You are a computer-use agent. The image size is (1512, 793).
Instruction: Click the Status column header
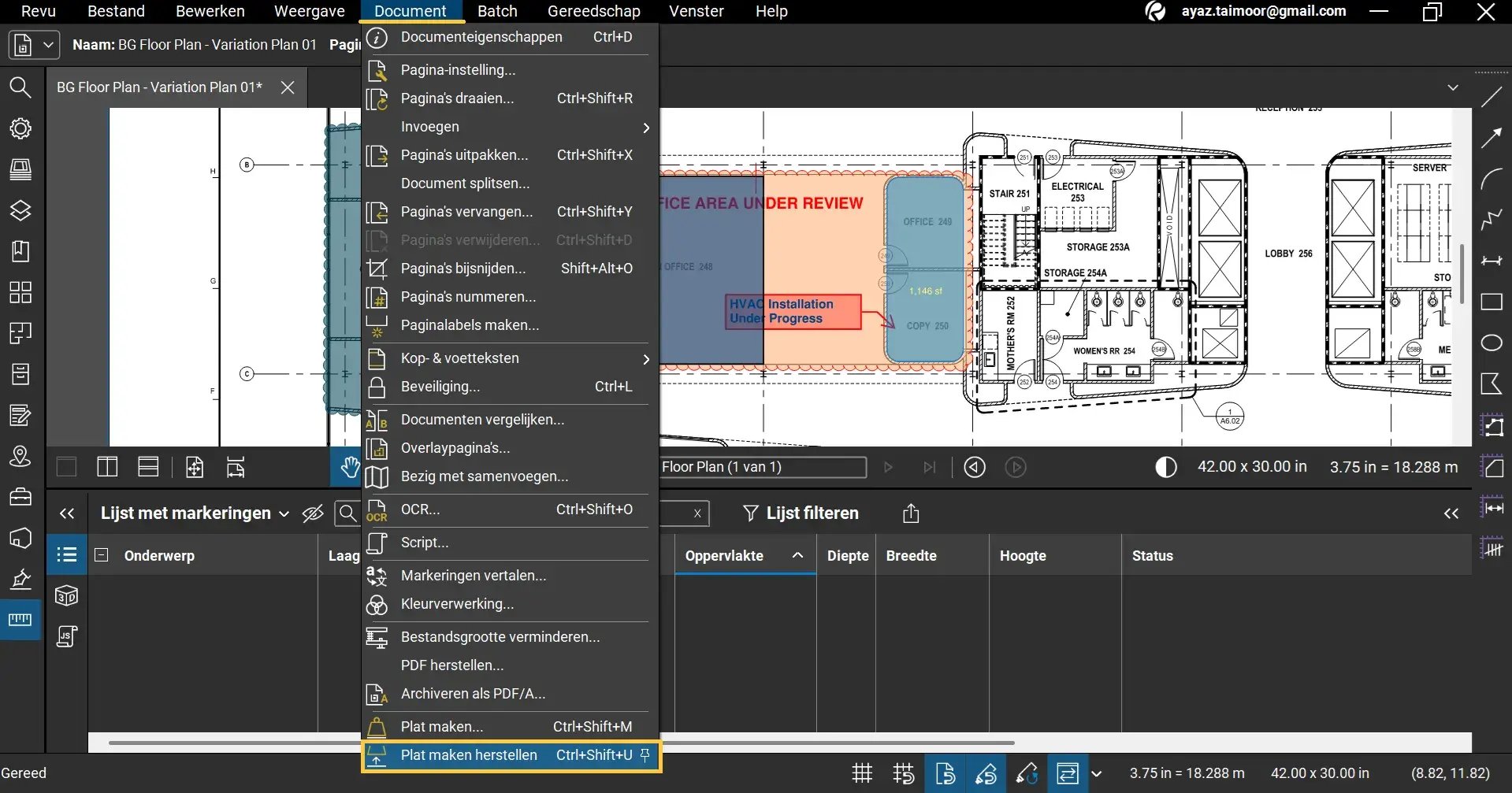click(1153, 555)
